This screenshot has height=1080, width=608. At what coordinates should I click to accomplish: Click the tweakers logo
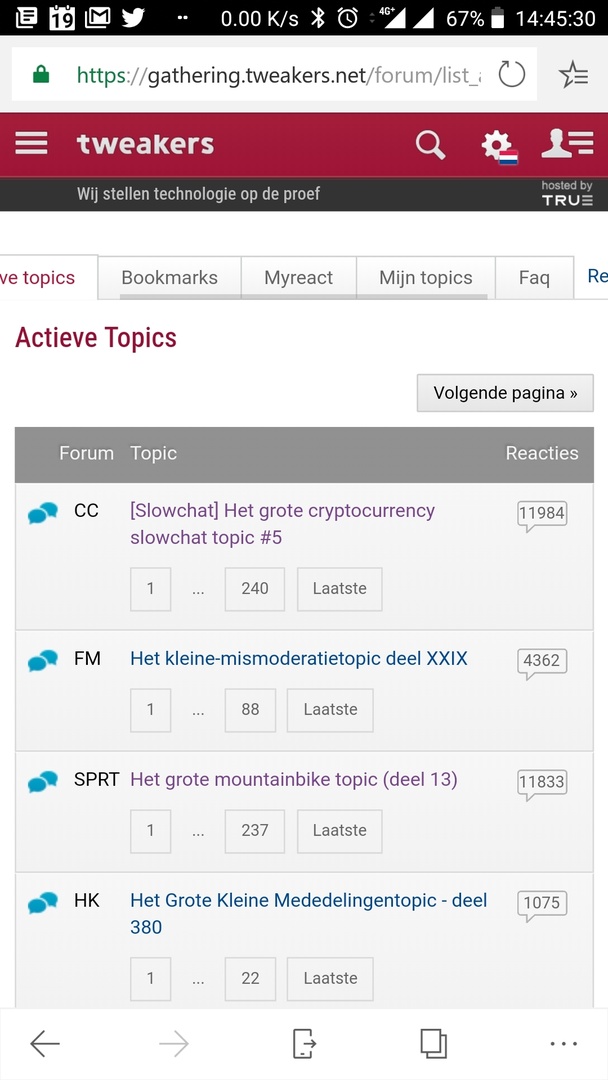coord(145,145)
